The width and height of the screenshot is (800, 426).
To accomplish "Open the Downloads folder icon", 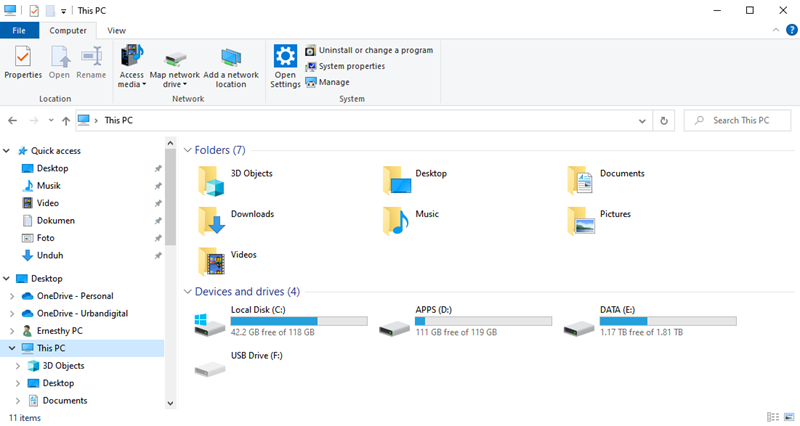I will [211, 219].
